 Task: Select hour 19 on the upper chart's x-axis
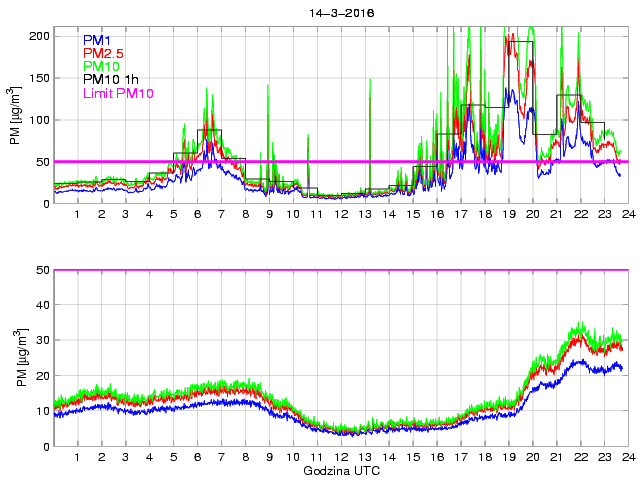pos(508,215)
